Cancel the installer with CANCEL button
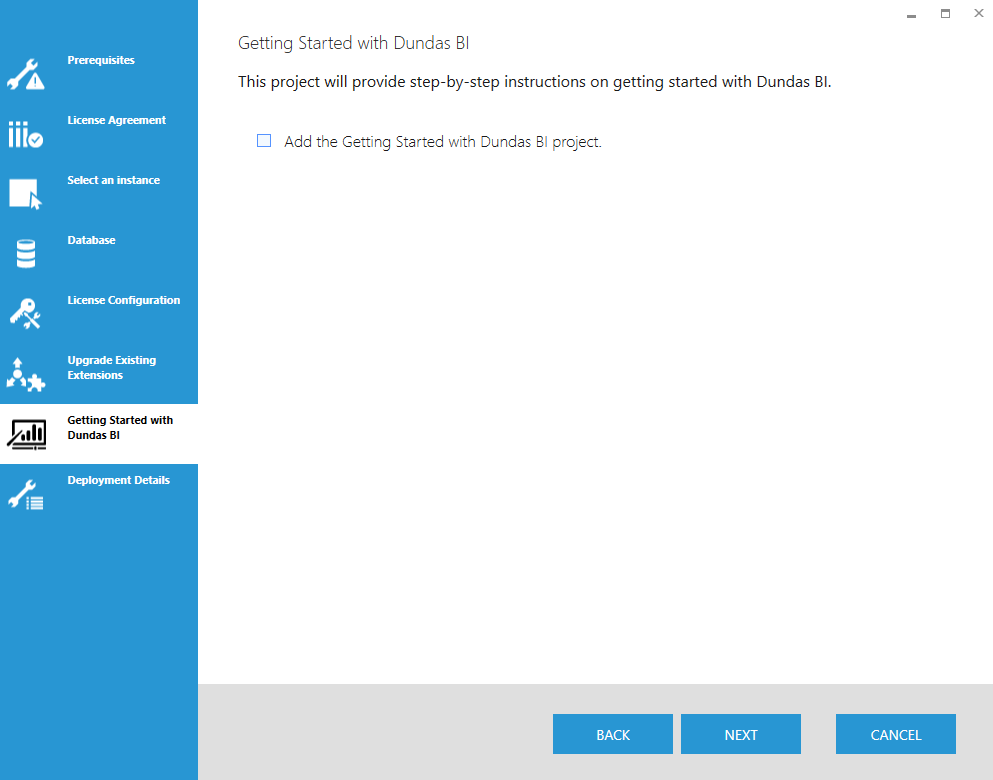The image size is (993, 780). (x=895, y=734)
